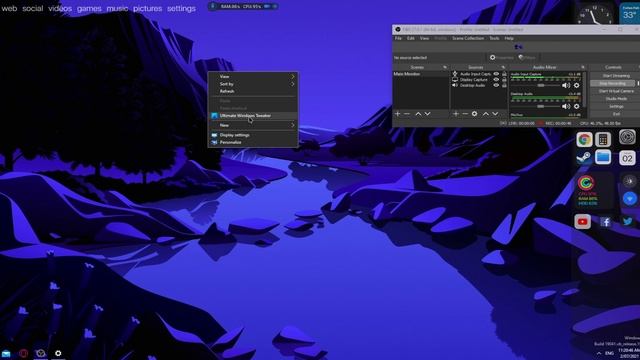This screenshot has height=360, width=640.
Task: Open the cube icon on the taskbar
Action: click(40, 353)
